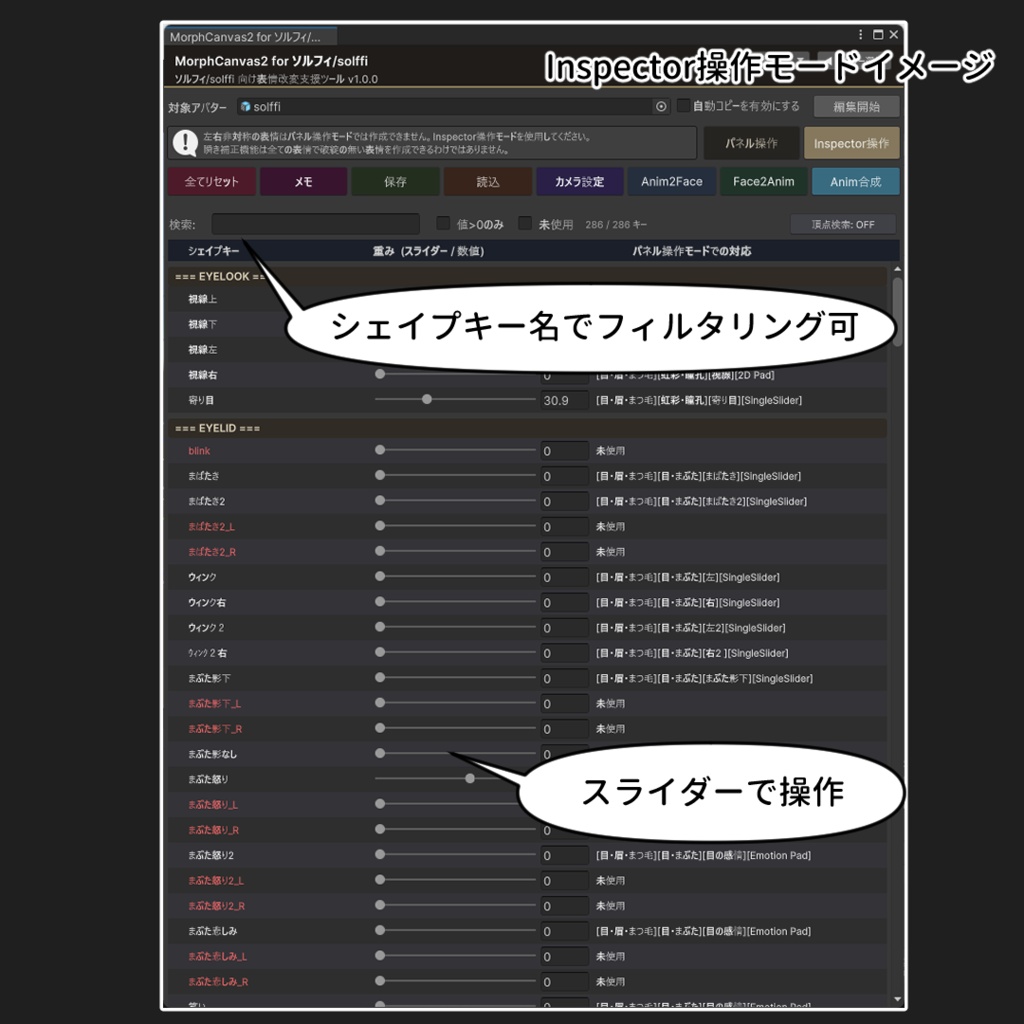
Task: Open カメラ設定
Action: point(579,182)
